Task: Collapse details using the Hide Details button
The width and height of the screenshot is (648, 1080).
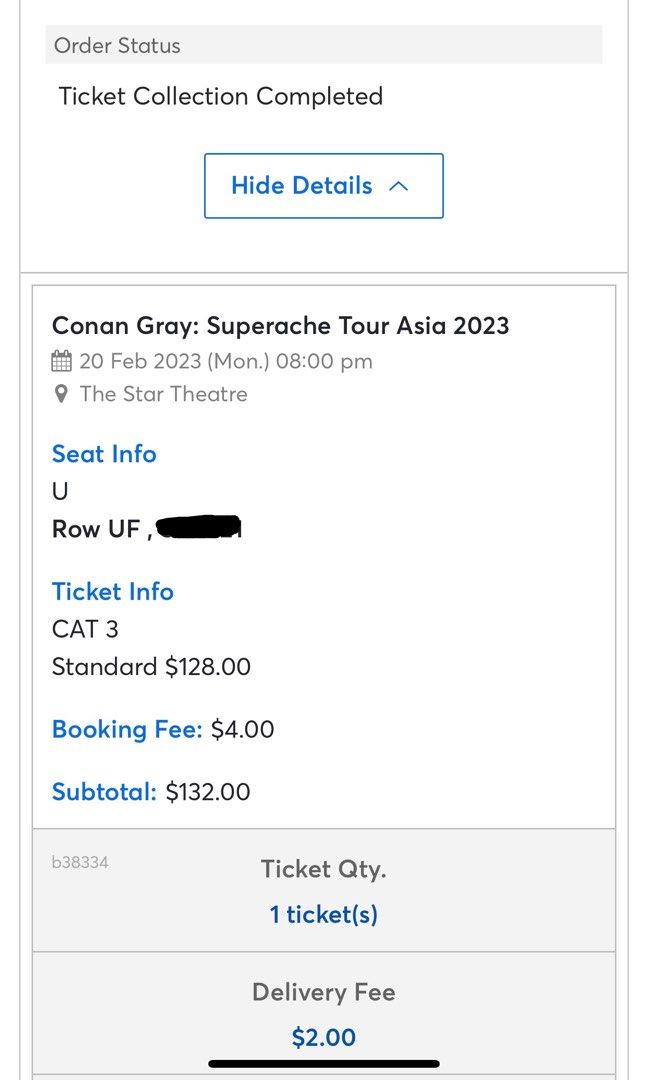Action: coord(323,185)
